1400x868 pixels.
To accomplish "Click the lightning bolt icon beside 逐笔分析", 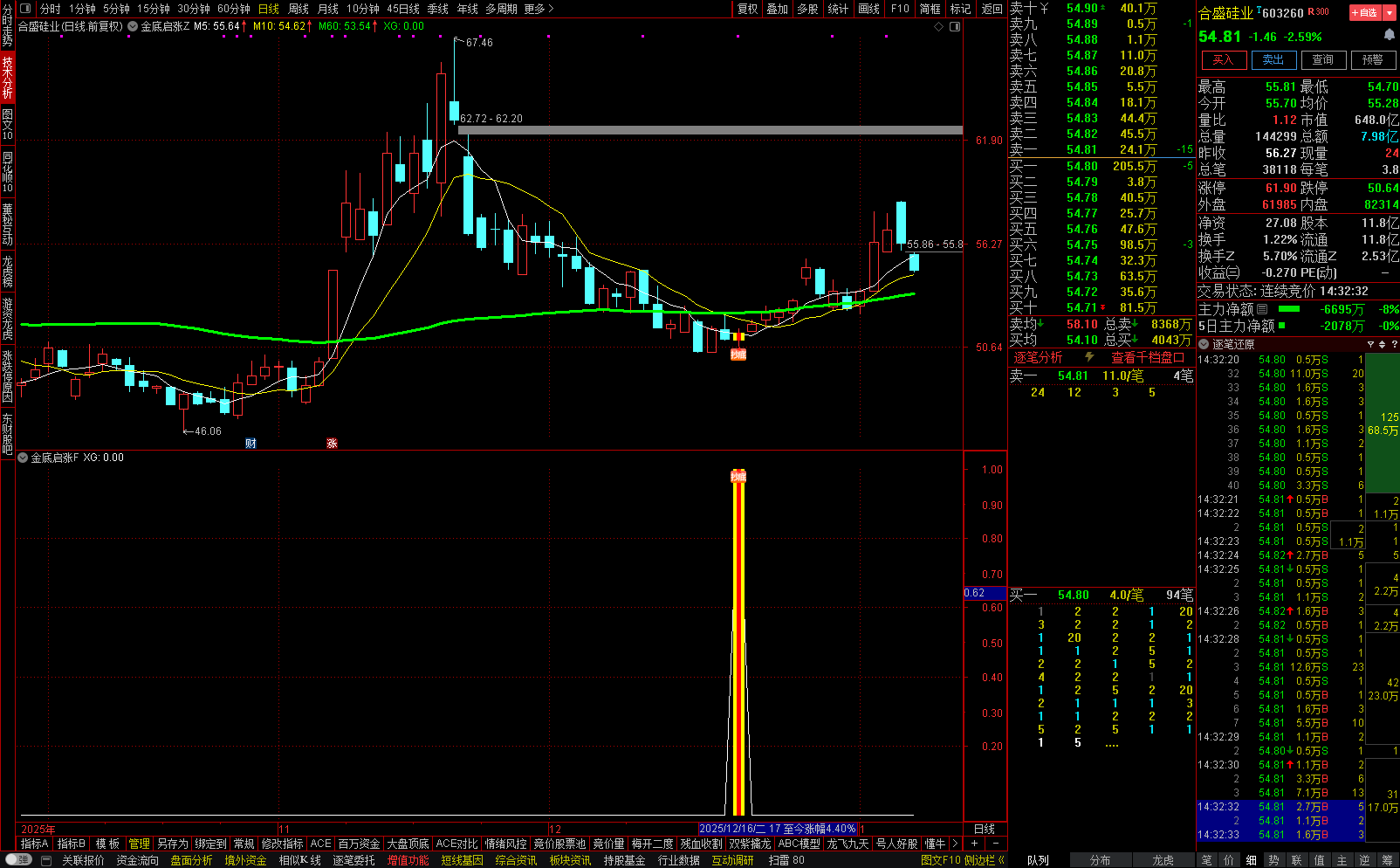I will click(1089, 357).
